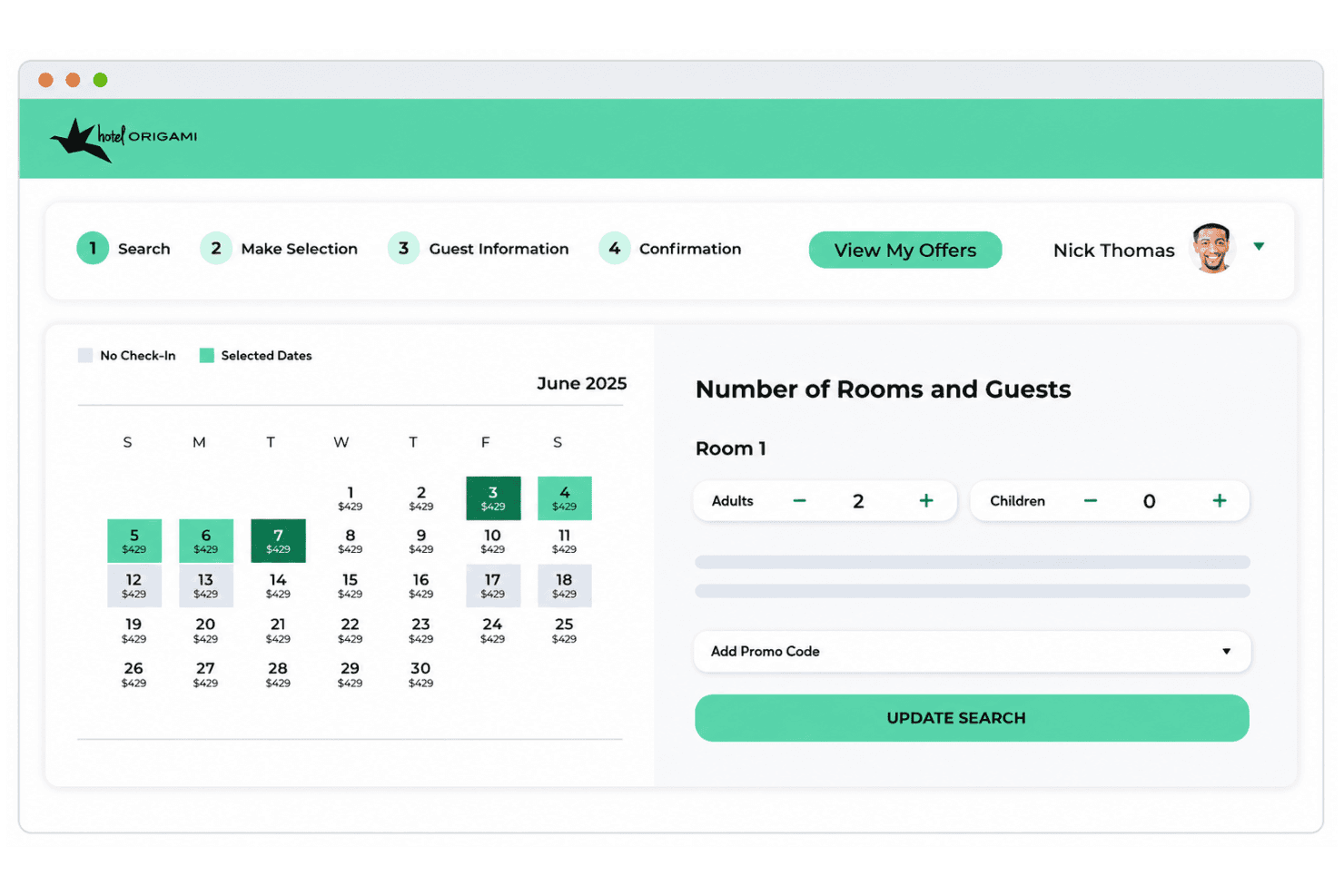Viewport: 1344px width, 896px height.
Task: Select June 18 no check-in date
Action: [x=565, y=586]
